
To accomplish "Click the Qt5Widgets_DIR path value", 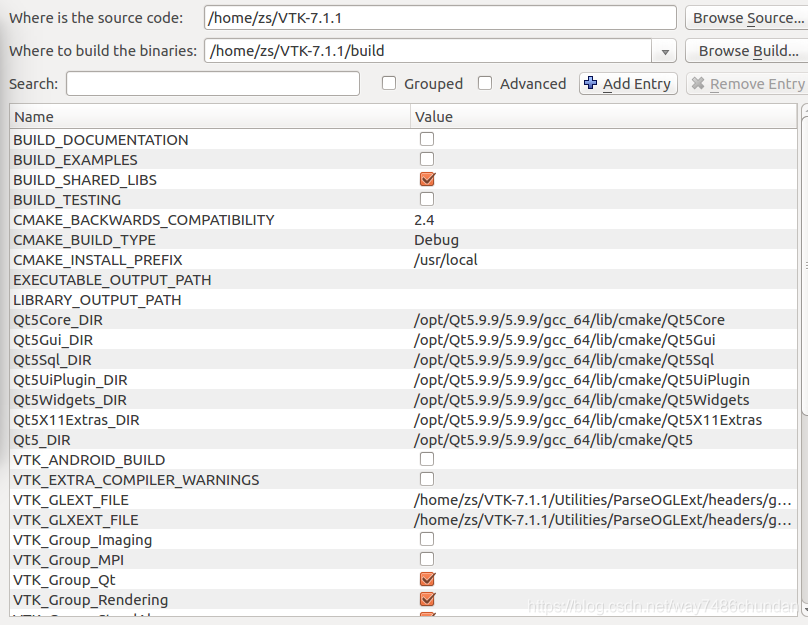I will click(x=581, y=400).
